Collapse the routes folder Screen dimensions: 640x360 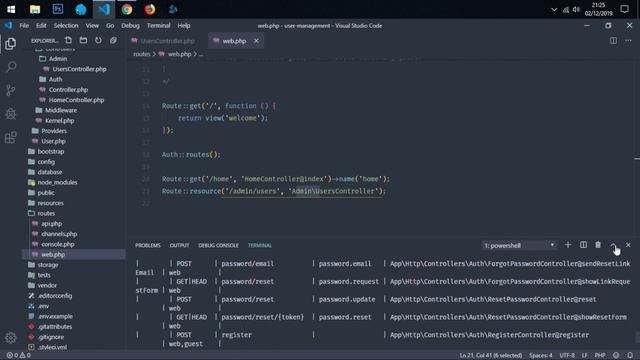[46, 213]
